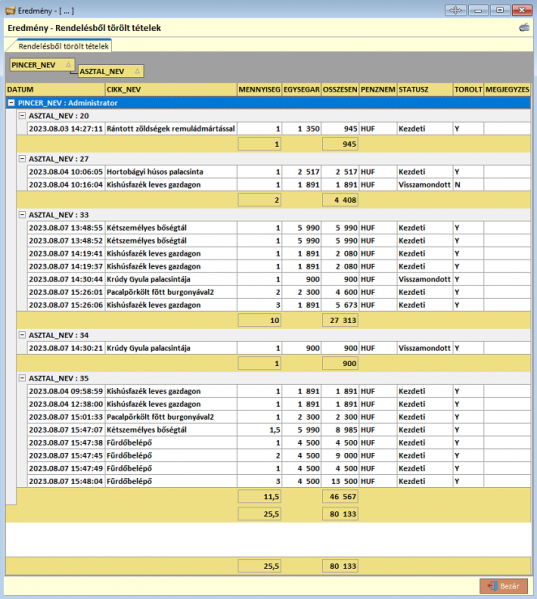Select the row dated 2023.08.07 14:30:44
Image resolution: width=537 pixels, height=599 pixels.
tap(279, 279)
